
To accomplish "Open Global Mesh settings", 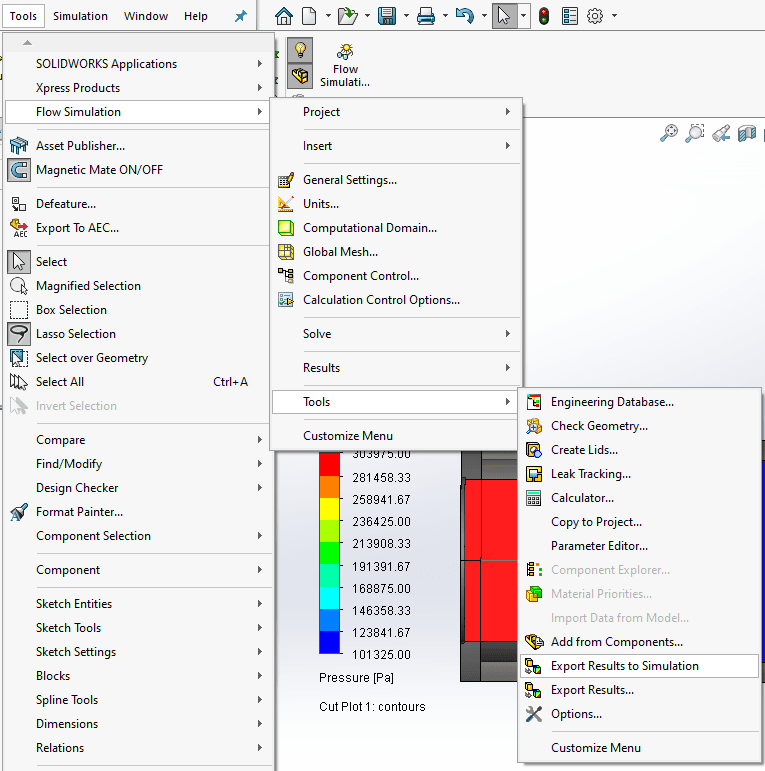I will click(396, 252).
